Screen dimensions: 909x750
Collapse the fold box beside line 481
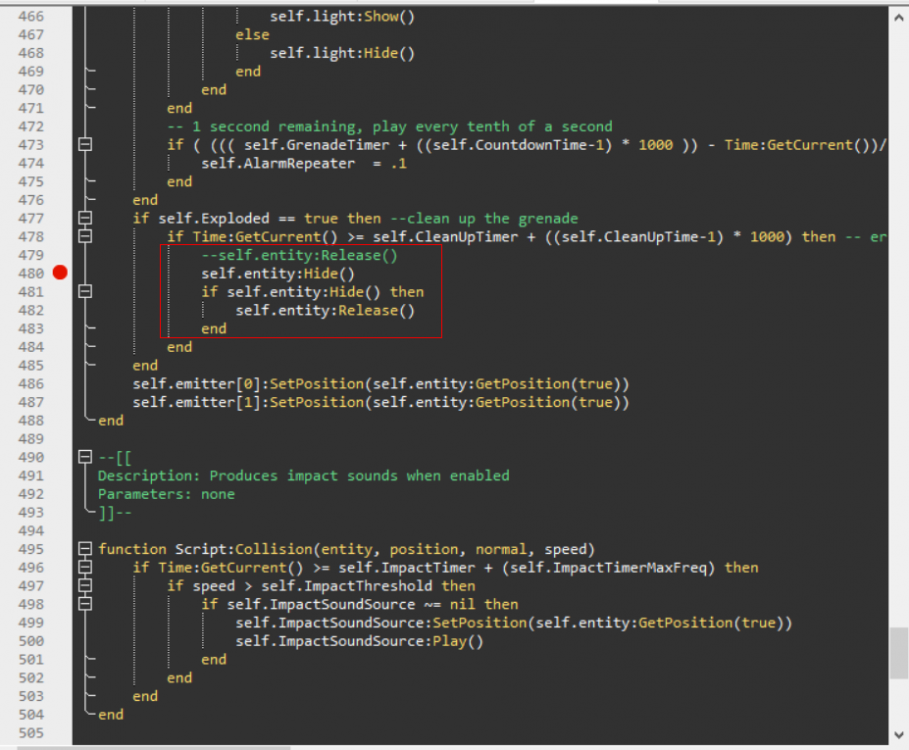click(x=85, y=292)
